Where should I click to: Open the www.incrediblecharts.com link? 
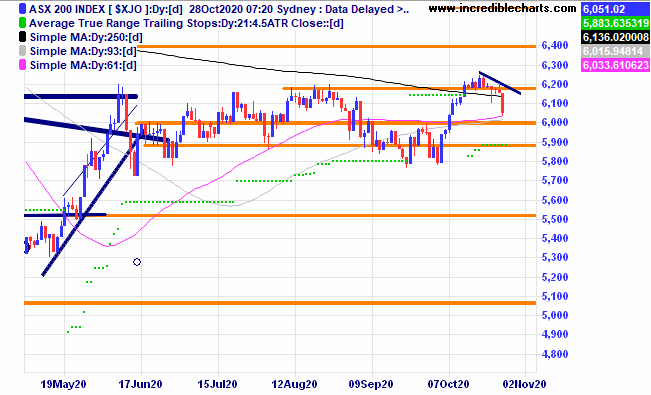click(502, 8)
